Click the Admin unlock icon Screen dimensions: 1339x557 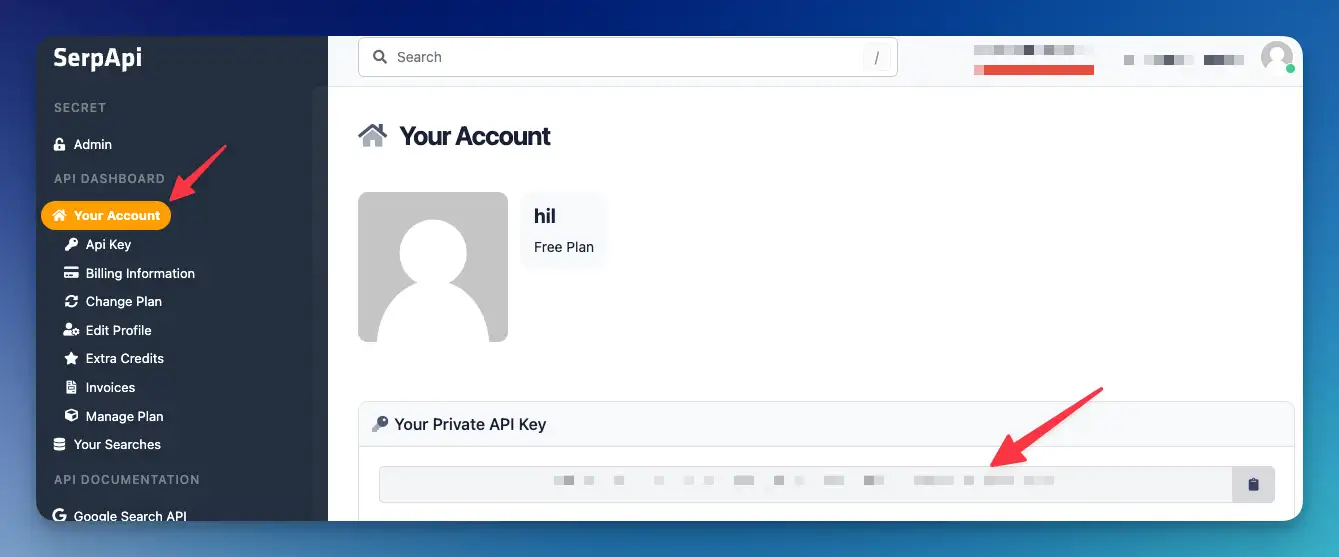click(59, 144)
